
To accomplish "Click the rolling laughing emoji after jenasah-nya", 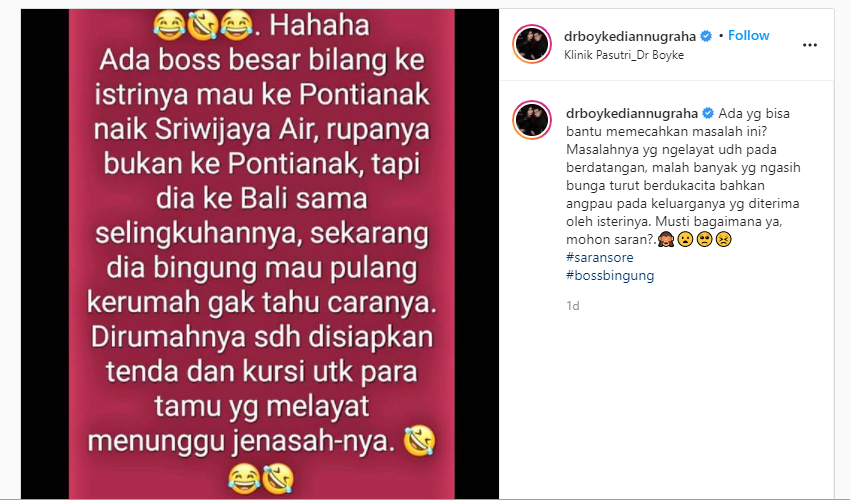I will pos(420,440).
